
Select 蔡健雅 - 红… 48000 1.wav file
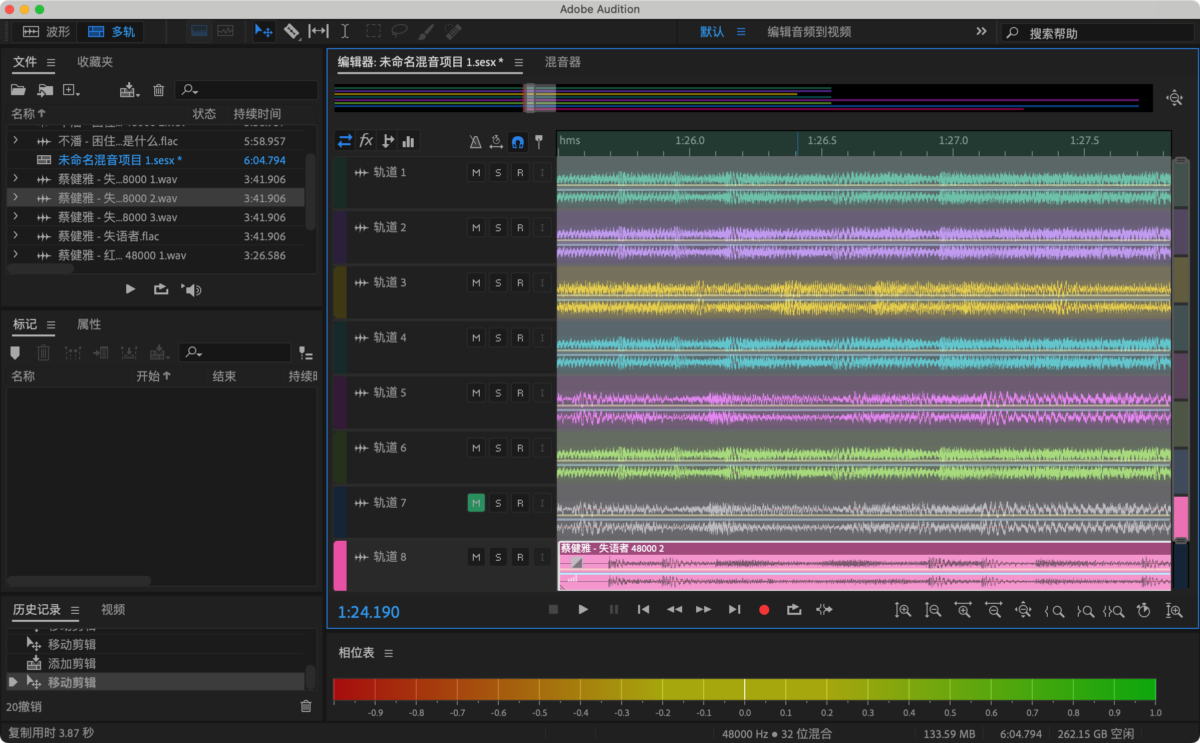(122, 255)
